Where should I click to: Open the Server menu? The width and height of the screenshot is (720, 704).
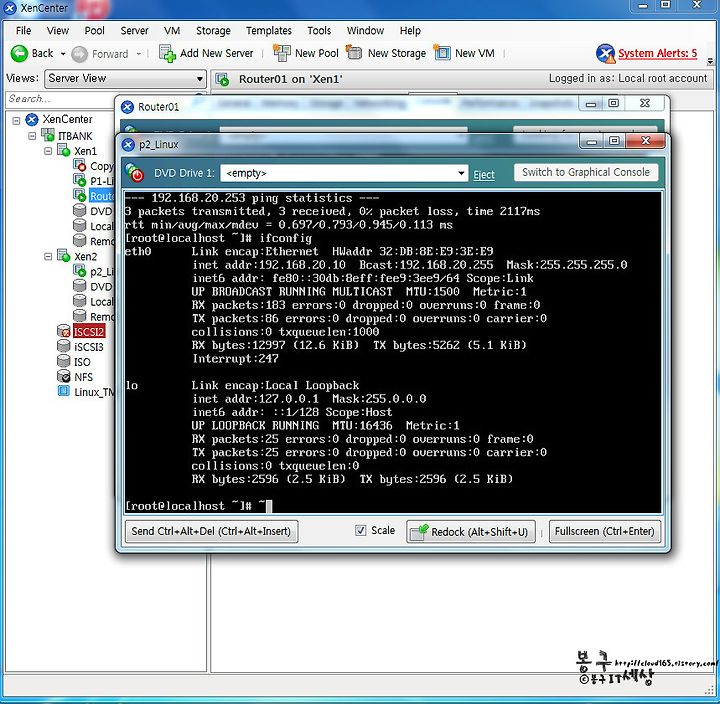coord(135,31)
